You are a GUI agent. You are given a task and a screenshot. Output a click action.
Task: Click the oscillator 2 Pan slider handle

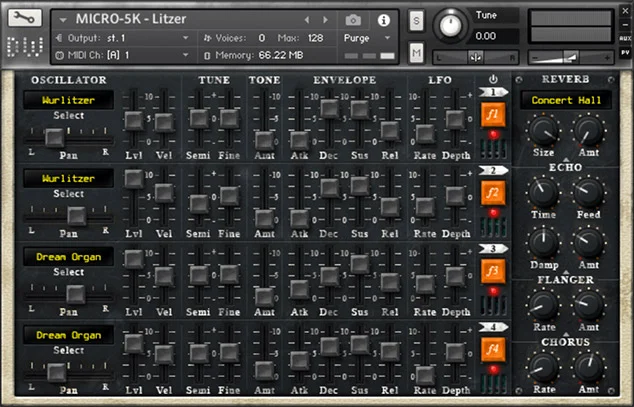[76, 216]
